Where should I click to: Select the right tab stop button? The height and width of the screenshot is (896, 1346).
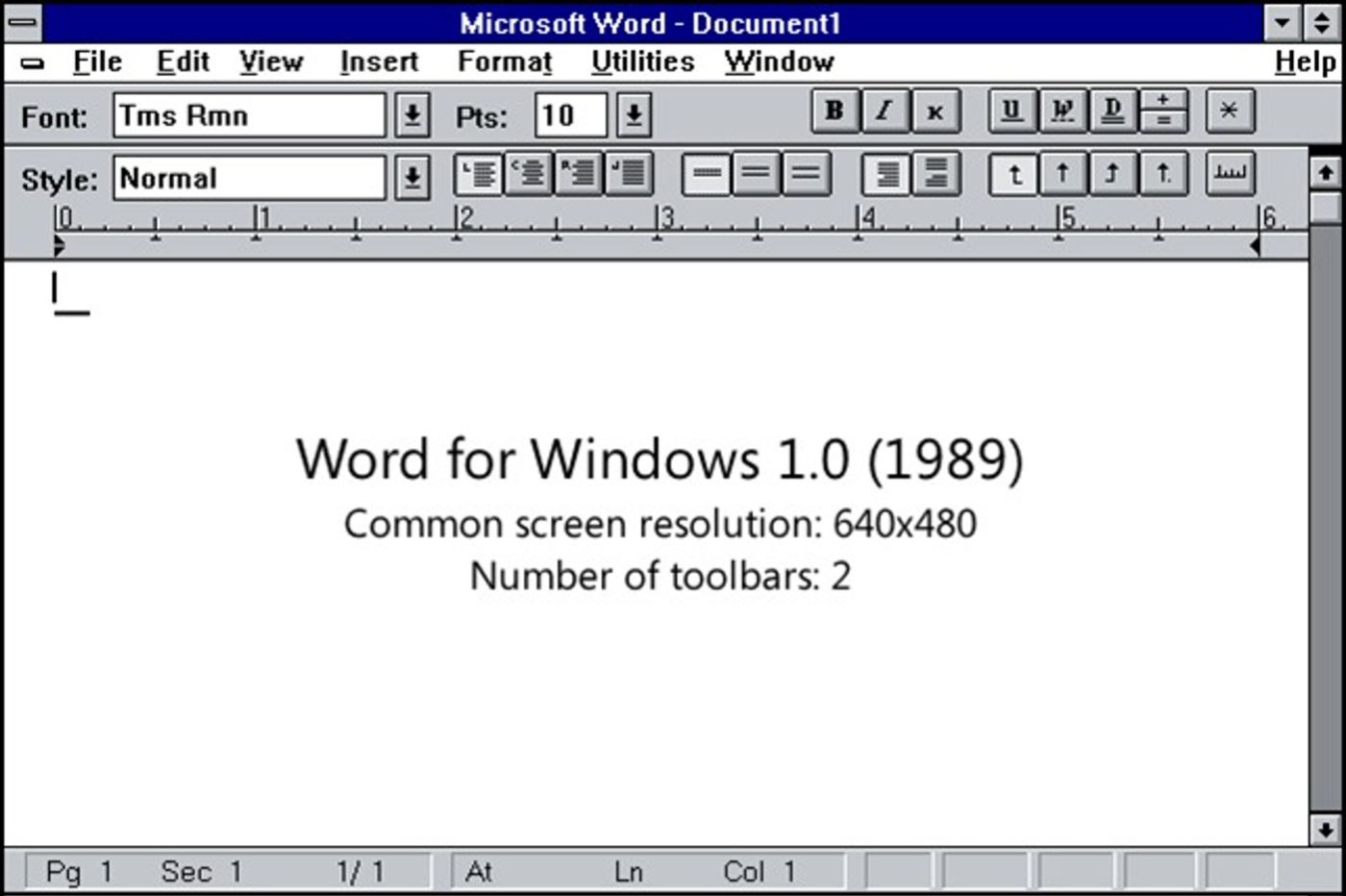tap(1112, 175)
